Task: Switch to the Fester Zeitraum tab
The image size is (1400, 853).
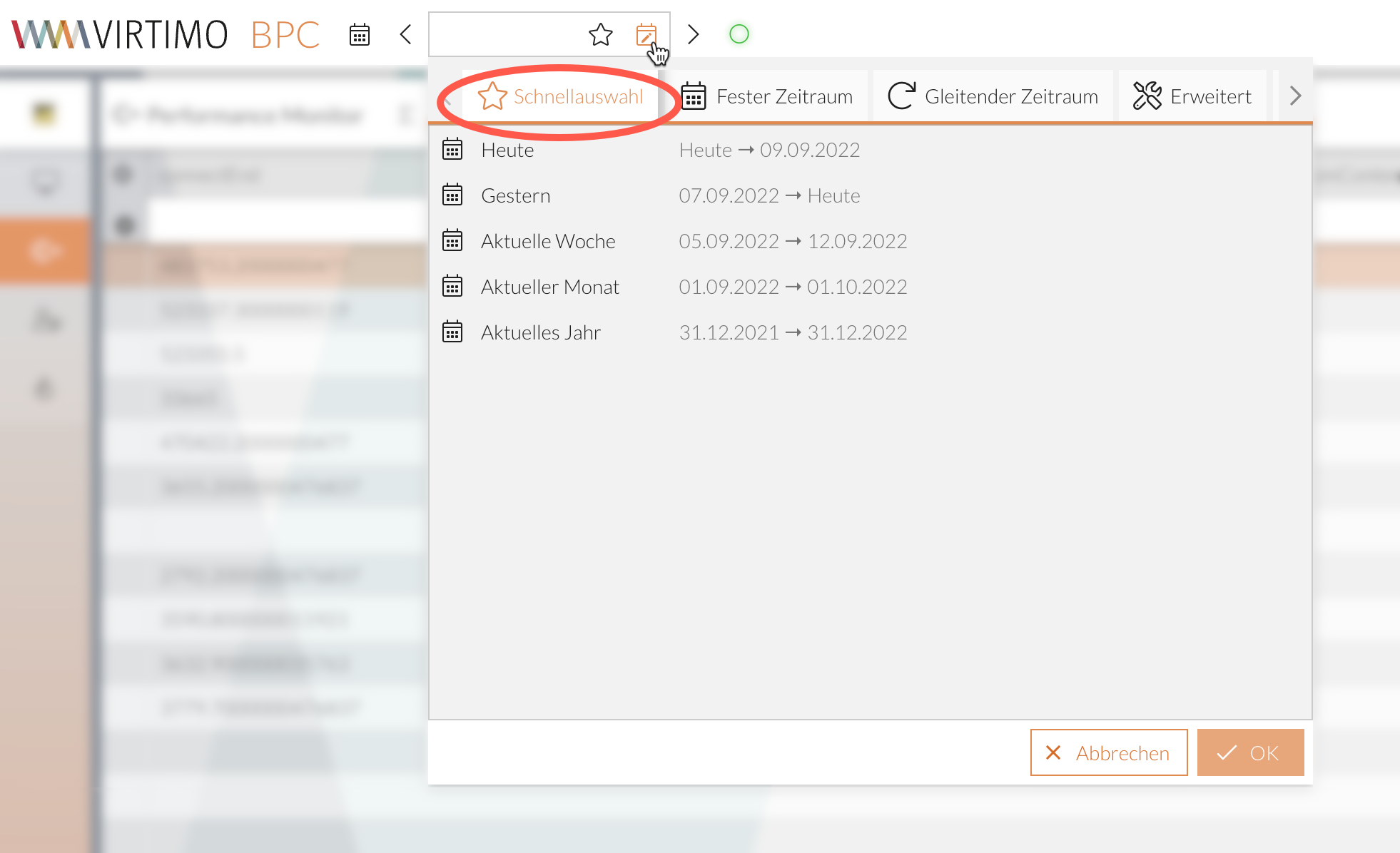Action: (x=767, y=96)
